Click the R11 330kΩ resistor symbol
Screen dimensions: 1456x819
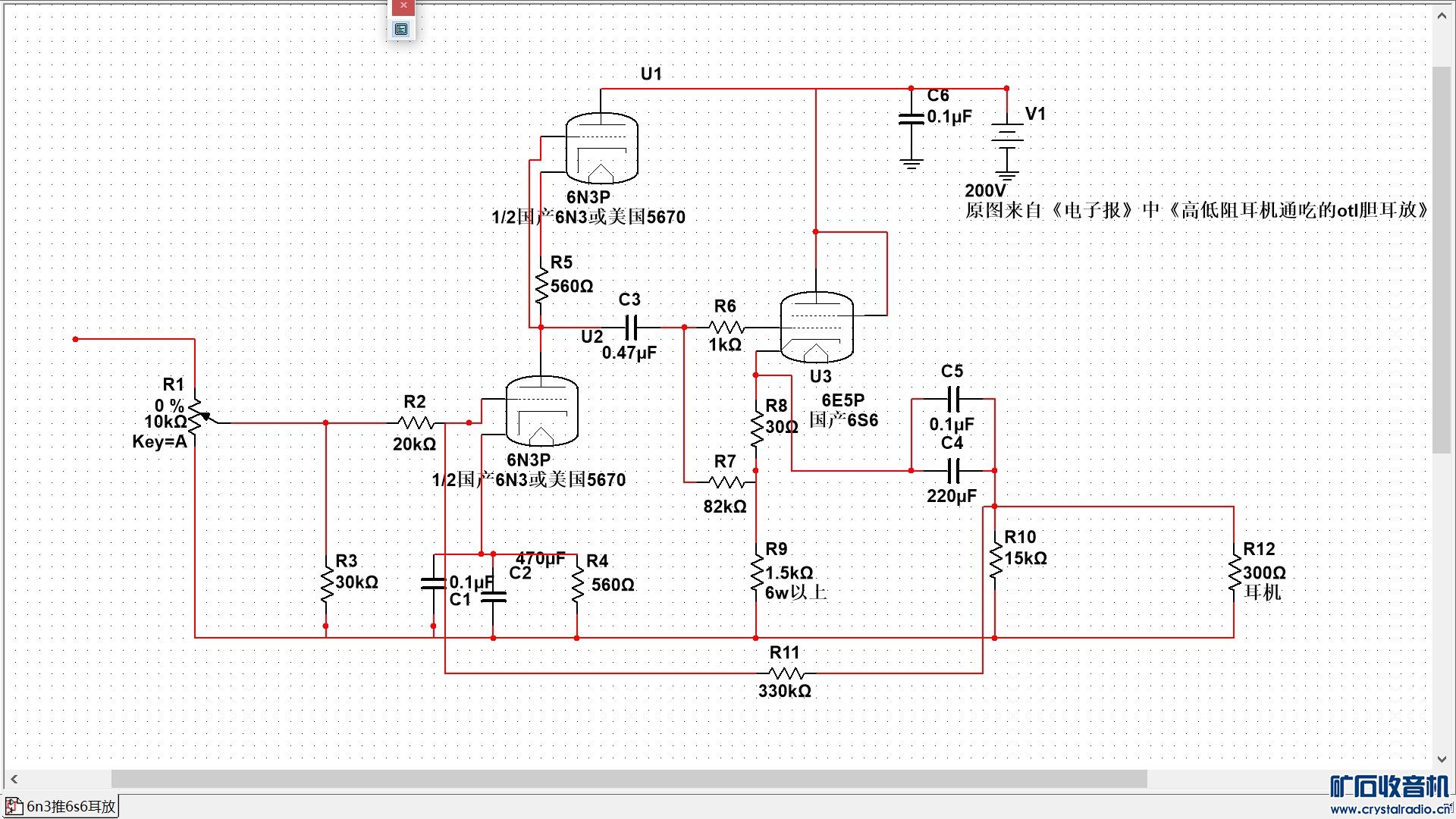point(786,673)
